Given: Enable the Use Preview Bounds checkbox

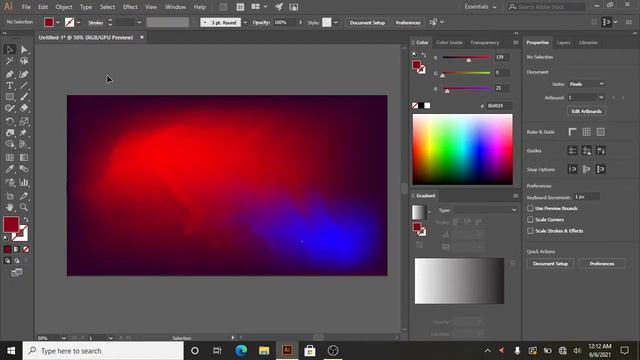Looking at the screenshot, I should coord(530,209).
